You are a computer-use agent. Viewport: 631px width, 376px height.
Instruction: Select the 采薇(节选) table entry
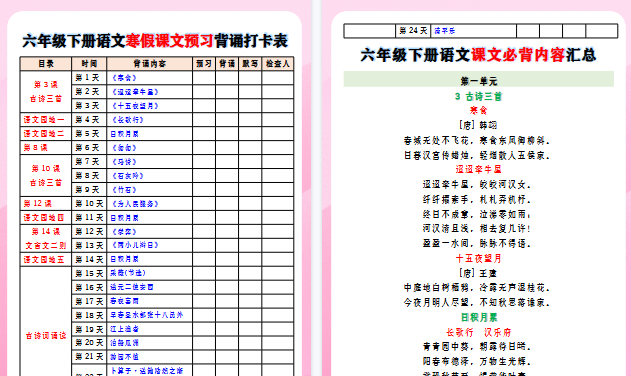128,273
